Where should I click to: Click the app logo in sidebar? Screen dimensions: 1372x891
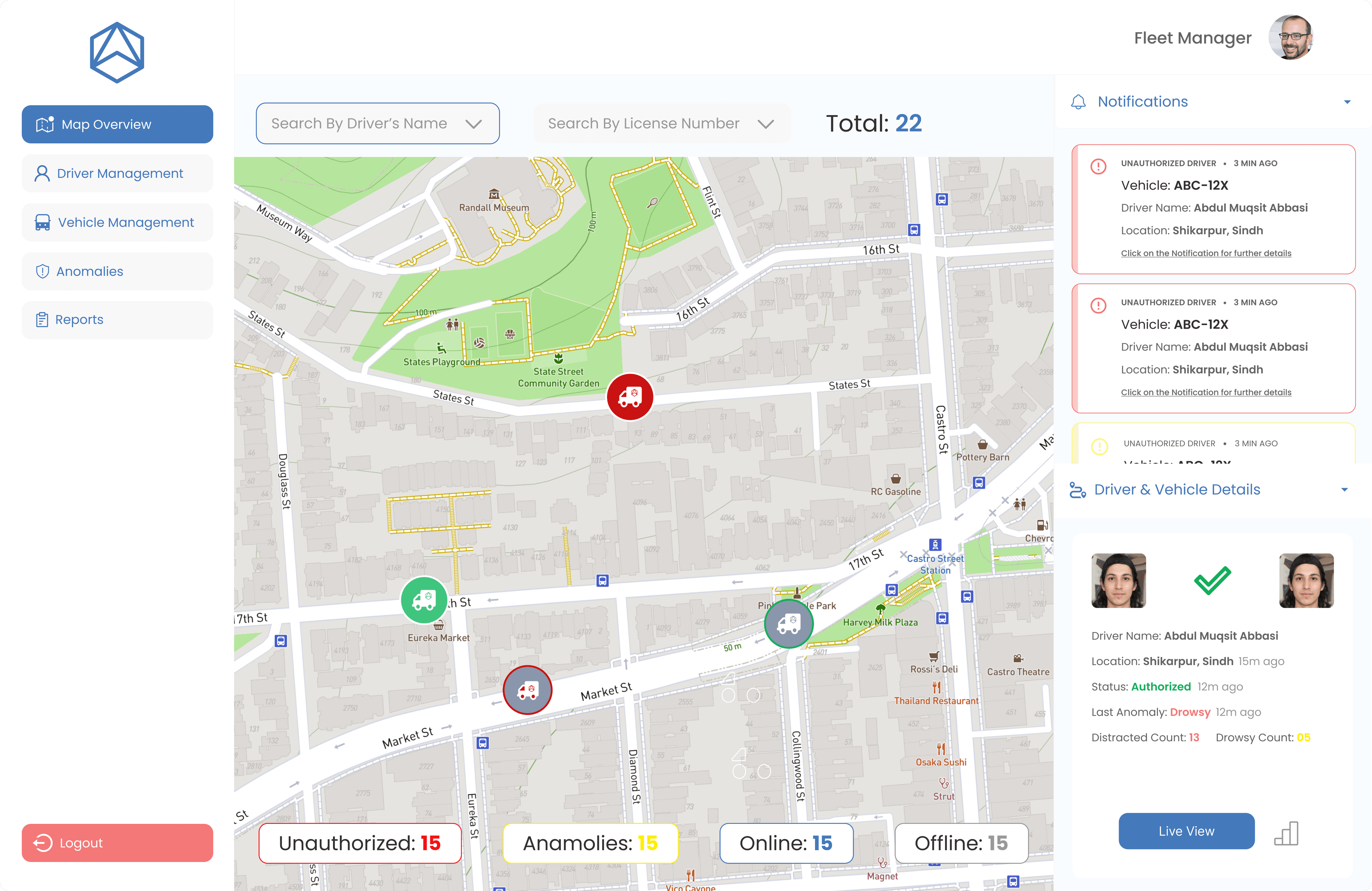click(x=117, y=53)
